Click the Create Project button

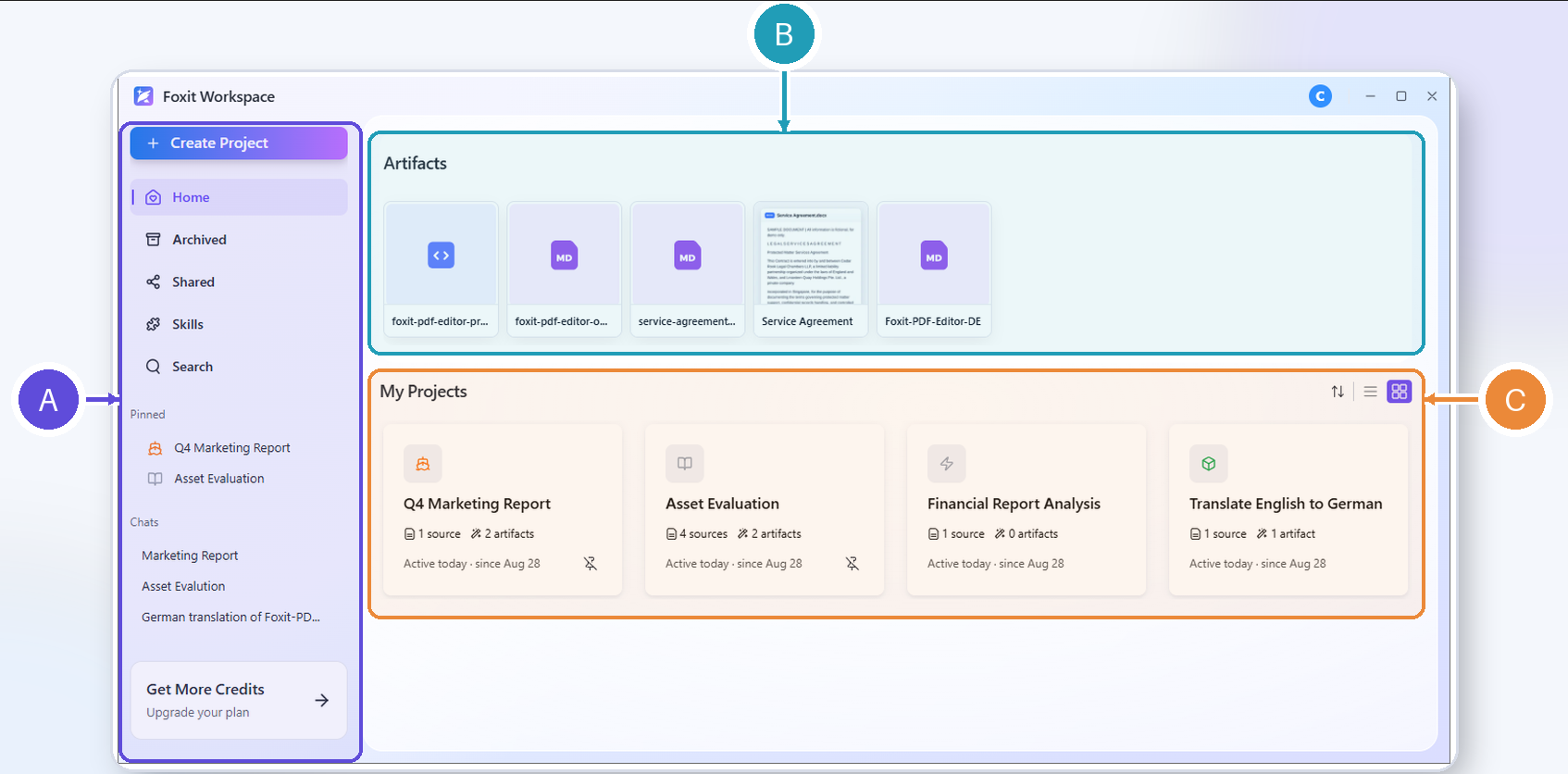pyautogui.click(x=239, y=144)
